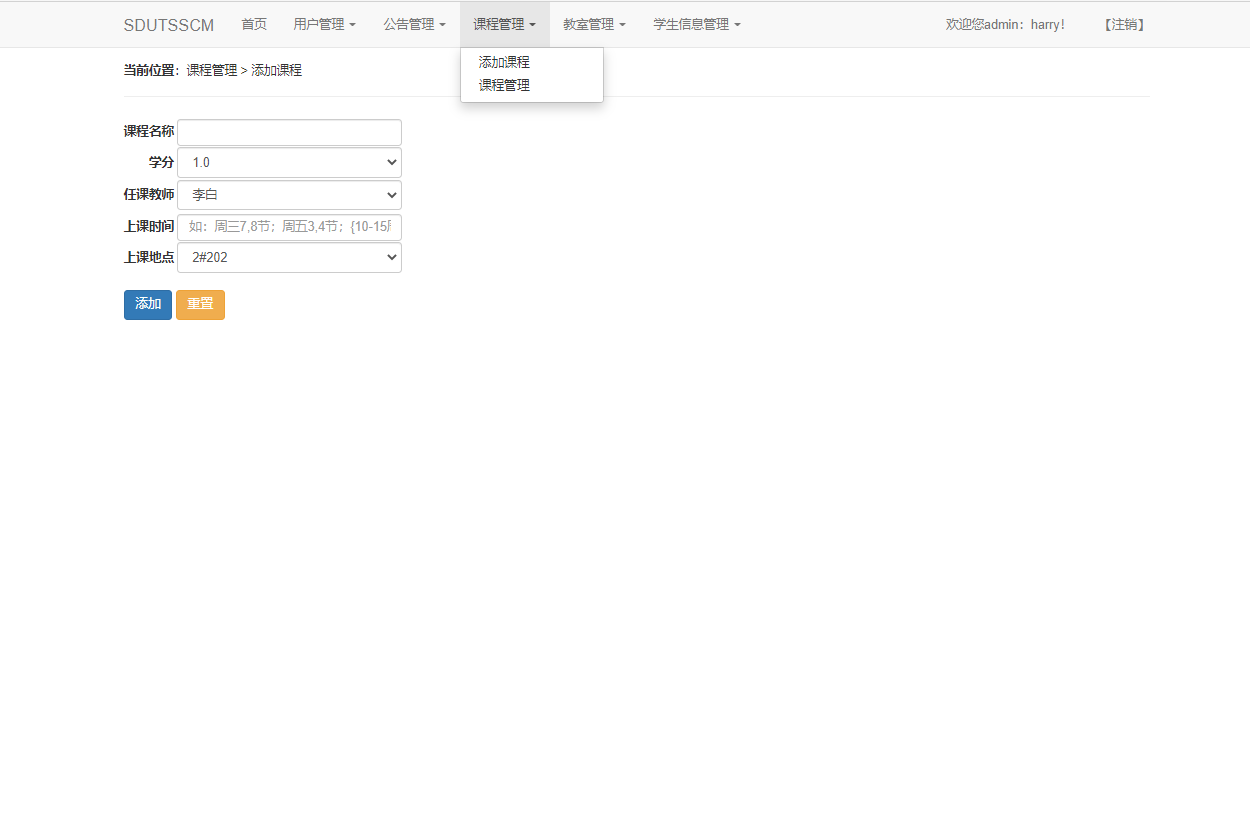Screen dimensions: 1250x827
Task: Open the 课程管理 navigation menu
Action: (x=504, y=24)
